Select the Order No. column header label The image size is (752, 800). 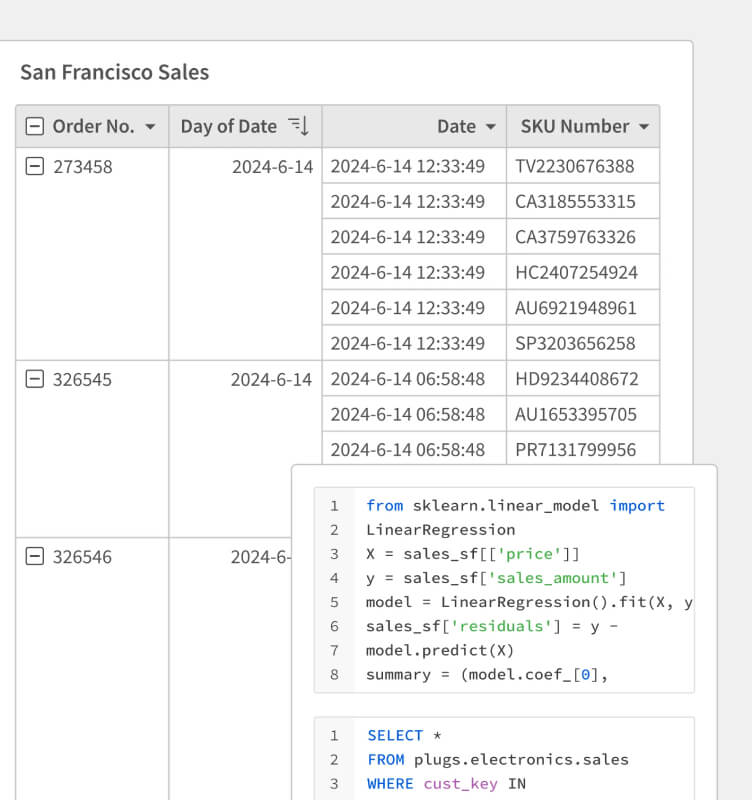click(x=93, y=126)
